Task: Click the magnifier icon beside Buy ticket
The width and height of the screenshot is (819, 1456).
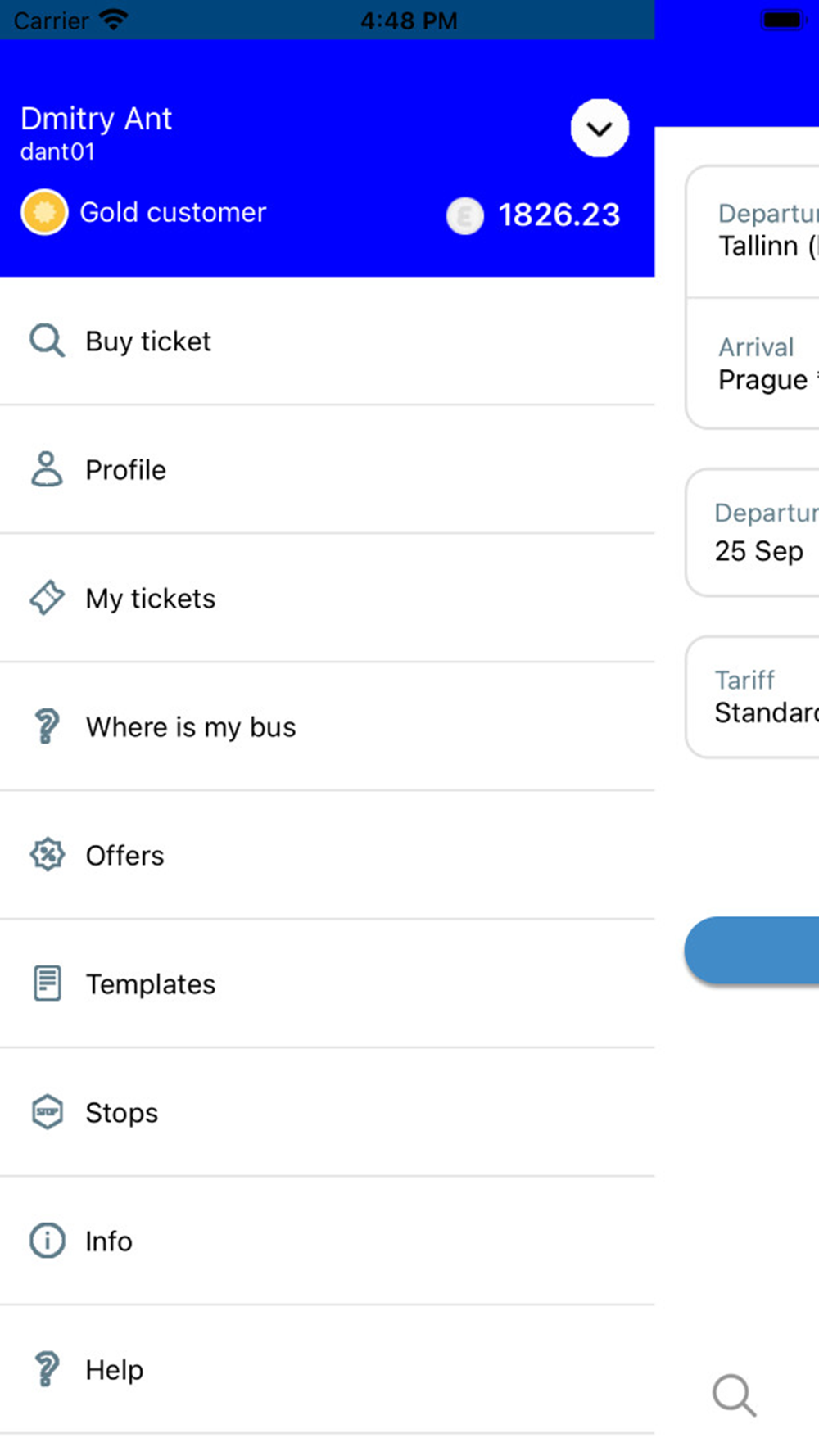Action: (x=47, y=341)
